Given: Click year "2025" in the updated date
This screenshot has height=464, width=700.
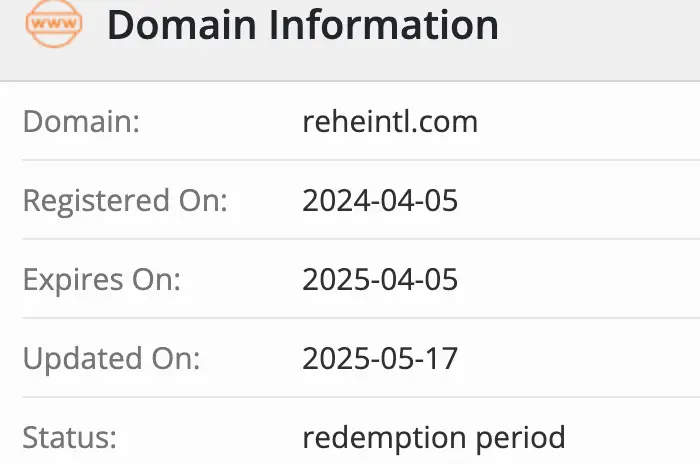Looking at the screenshot, I should (x=334, y=358).
